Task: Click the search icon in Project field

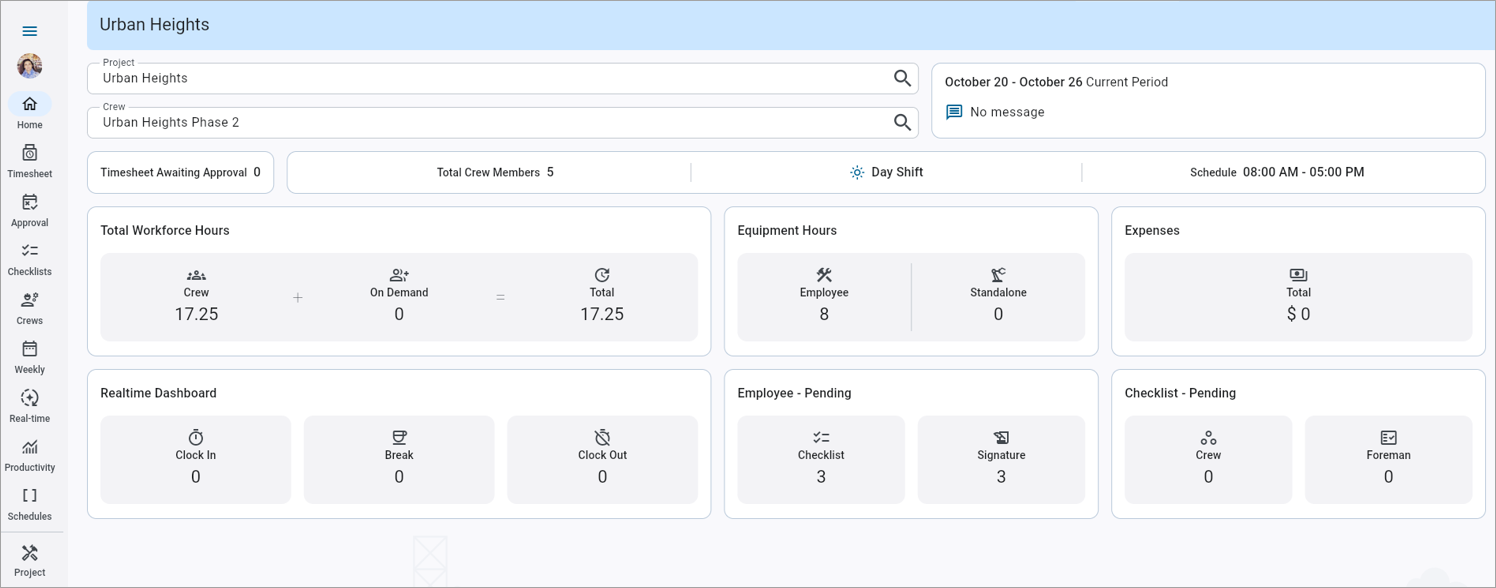Action: (903, 78)
